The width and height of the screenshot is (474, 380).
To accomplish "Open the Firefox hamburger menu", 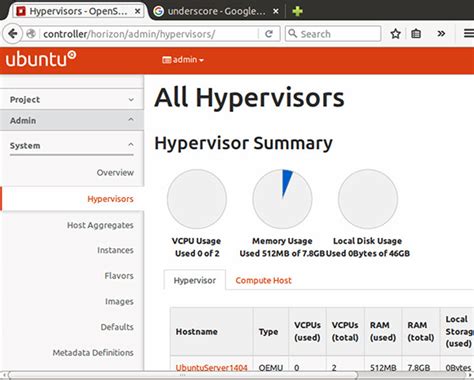I will tap(469, 34).
